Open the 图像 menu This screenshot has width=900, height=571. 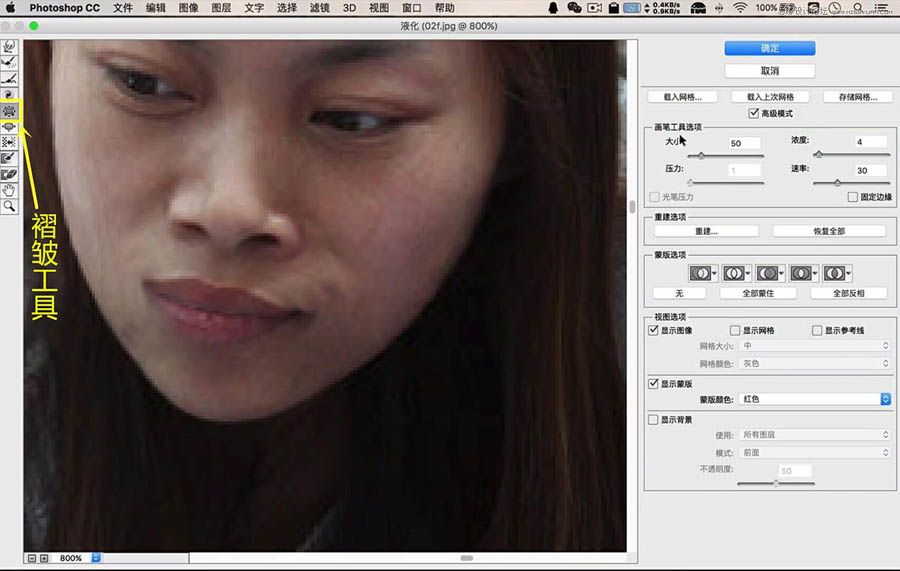point(188,7)
